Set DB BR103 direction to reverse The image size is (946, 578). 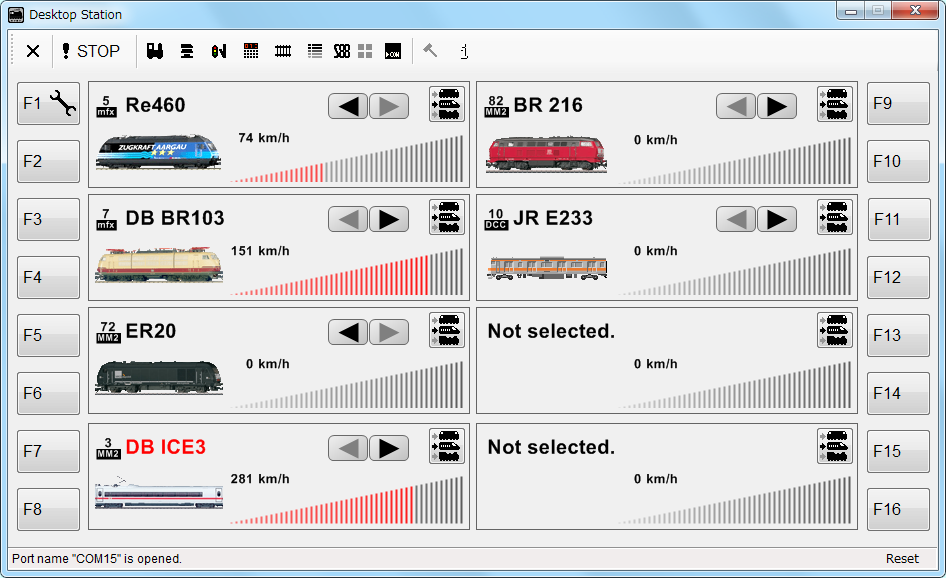click(348, 219)
